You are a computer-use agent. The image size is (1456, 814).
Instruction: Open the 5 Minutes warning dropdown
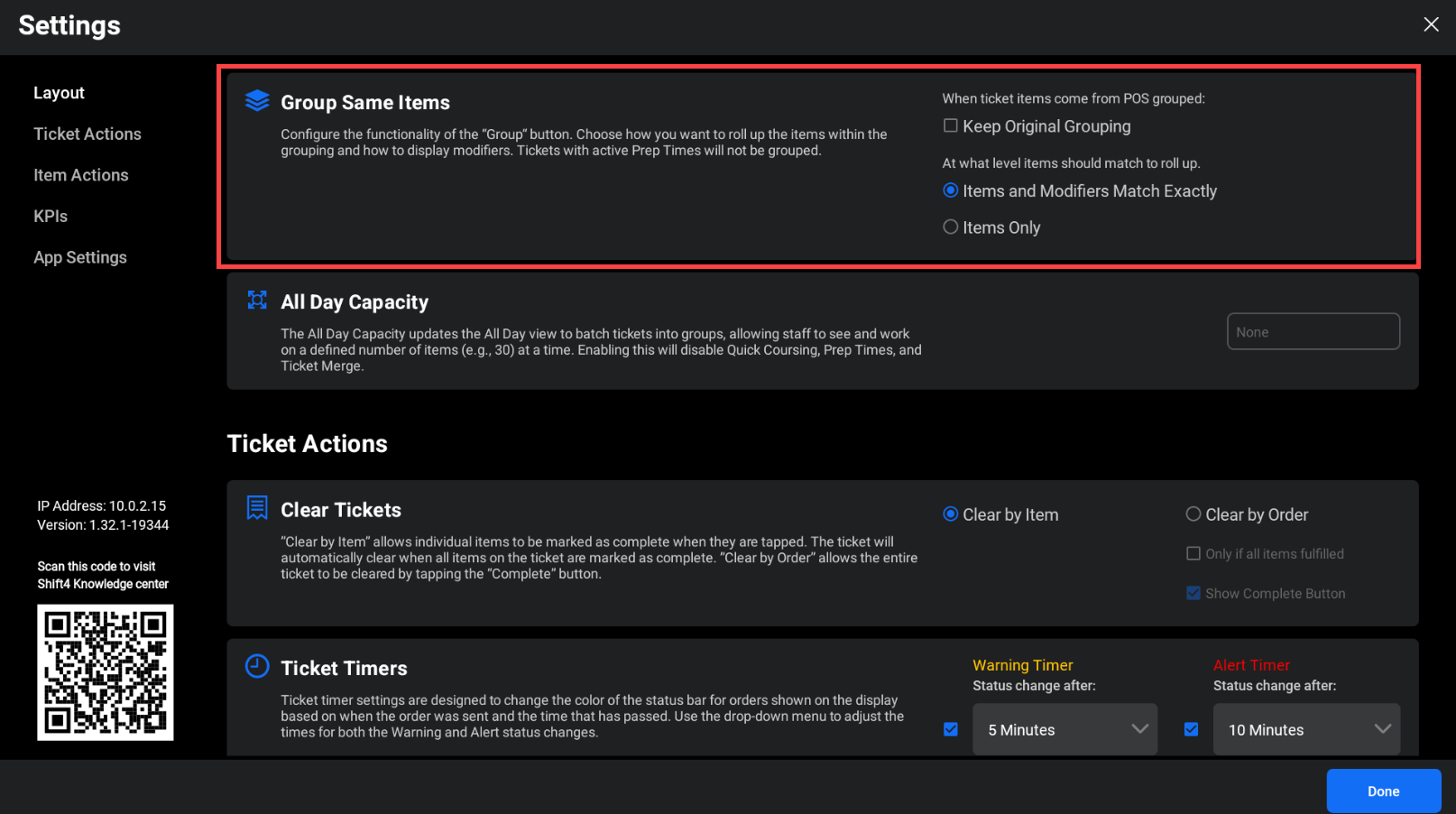click(x=1064, y=729)
